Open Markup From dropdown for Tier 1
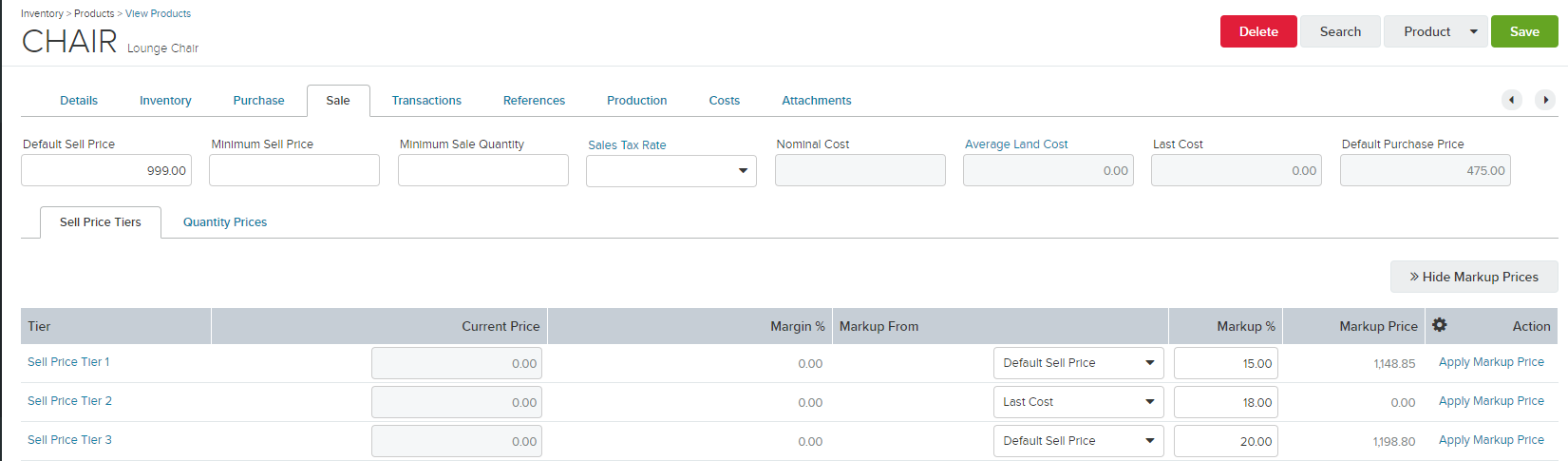This screenshot has width=1568, height=461. [1079, 363]
